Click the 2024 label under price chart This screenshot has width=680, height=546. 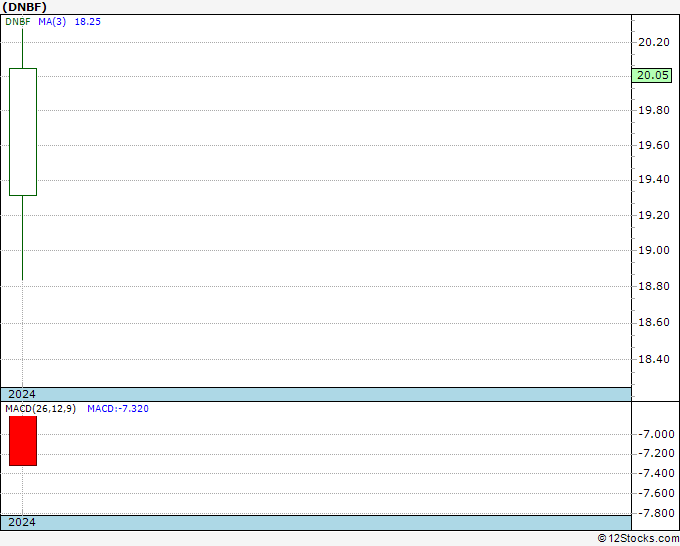coord(22,394)
